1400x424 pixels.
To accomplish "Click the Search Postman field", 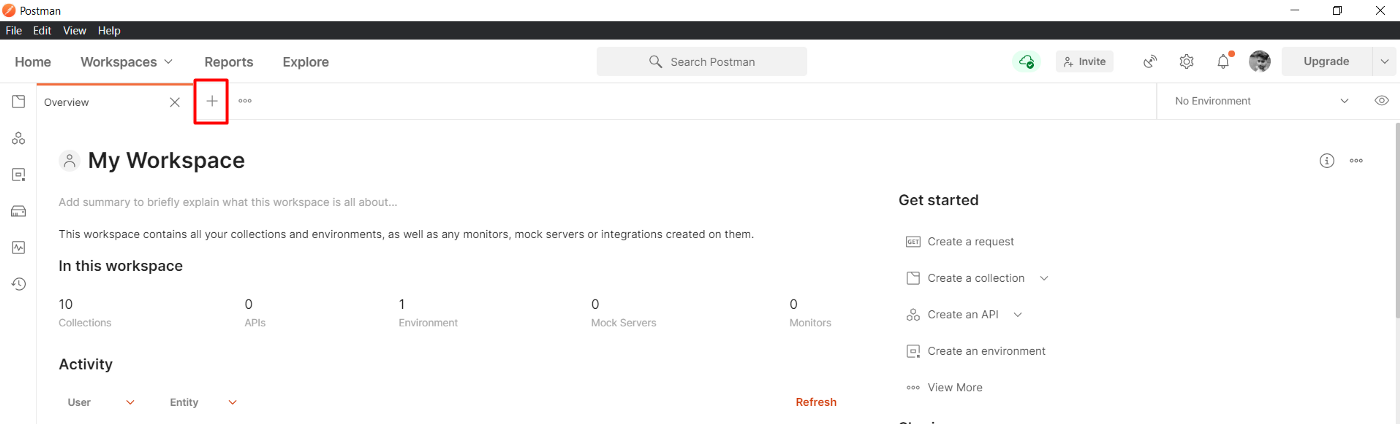I will (702, 62).
